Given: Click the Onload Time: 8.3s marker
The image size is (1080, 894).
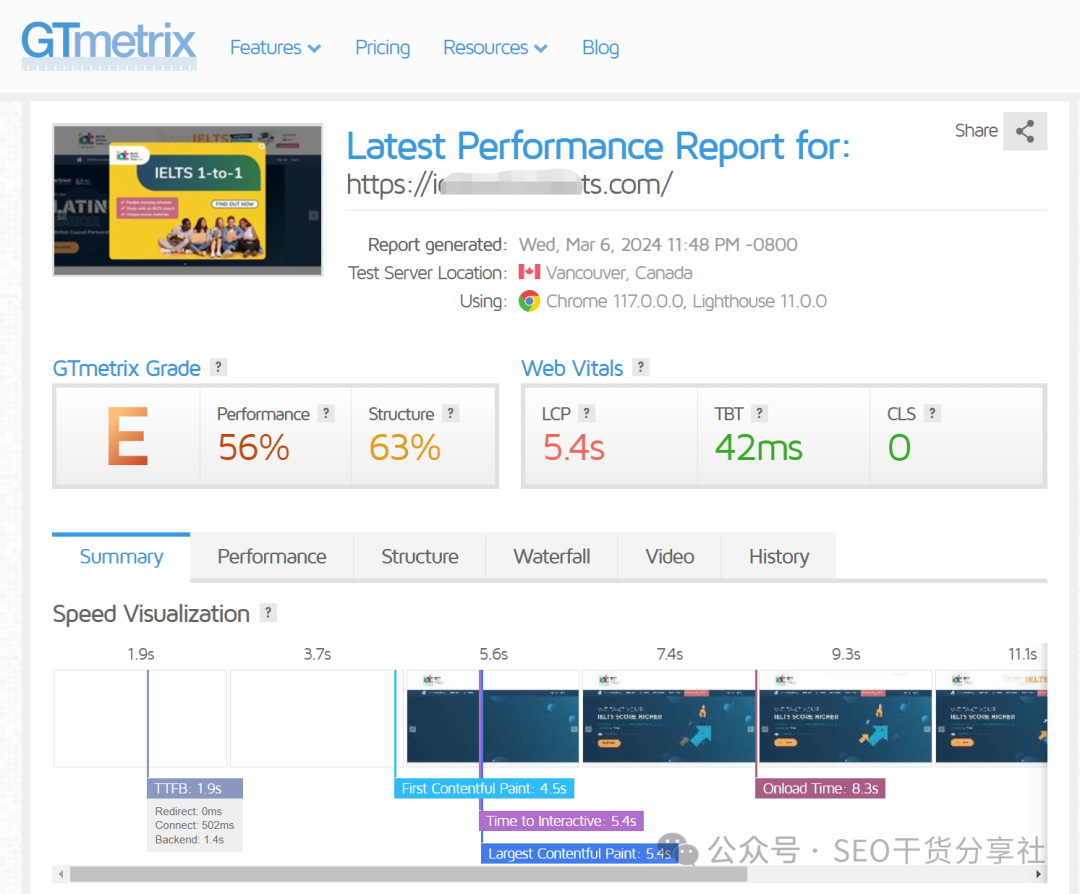Looking at the screenshot, I should (x=820, y=788).
